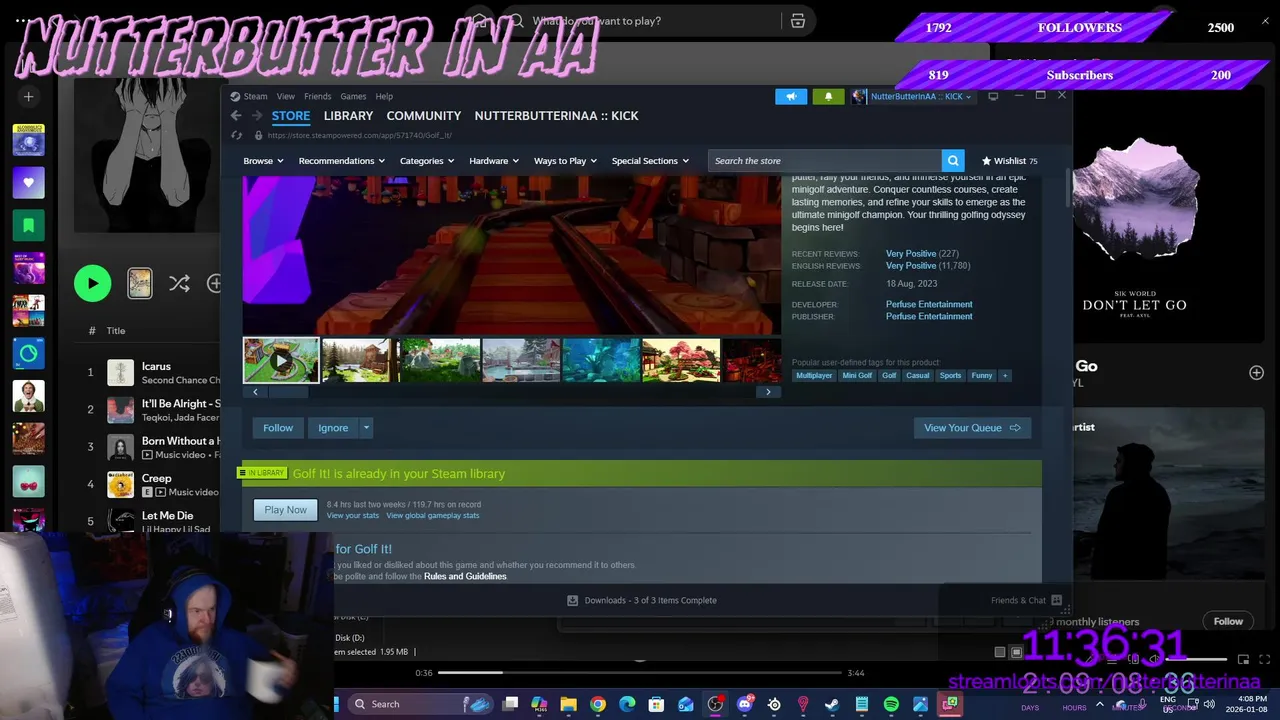Click View Your Queue button
The image size is (1280, 720).
pyautogui.click(x=972, y=428)
